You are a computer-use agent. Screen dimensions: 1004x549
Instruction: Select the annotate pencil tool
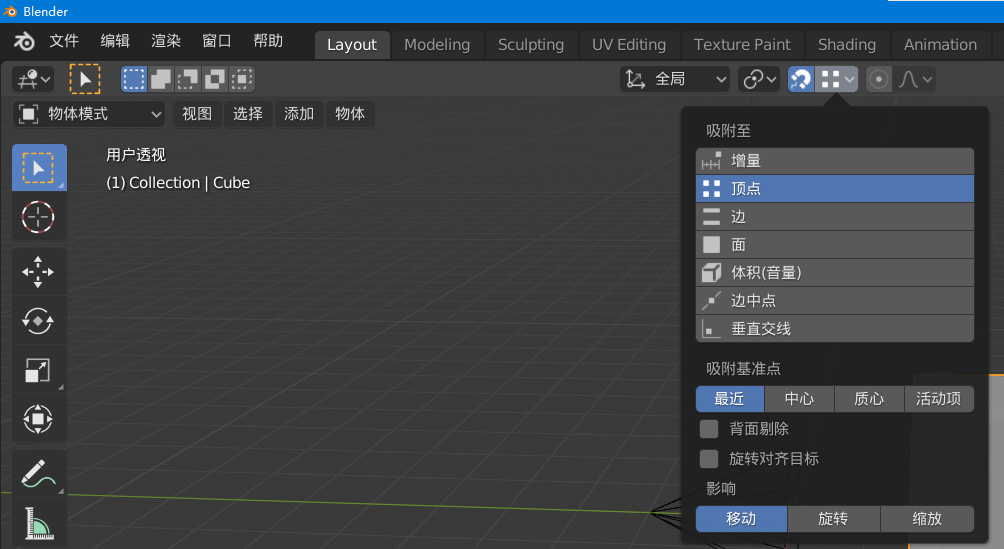click(38, 473)
